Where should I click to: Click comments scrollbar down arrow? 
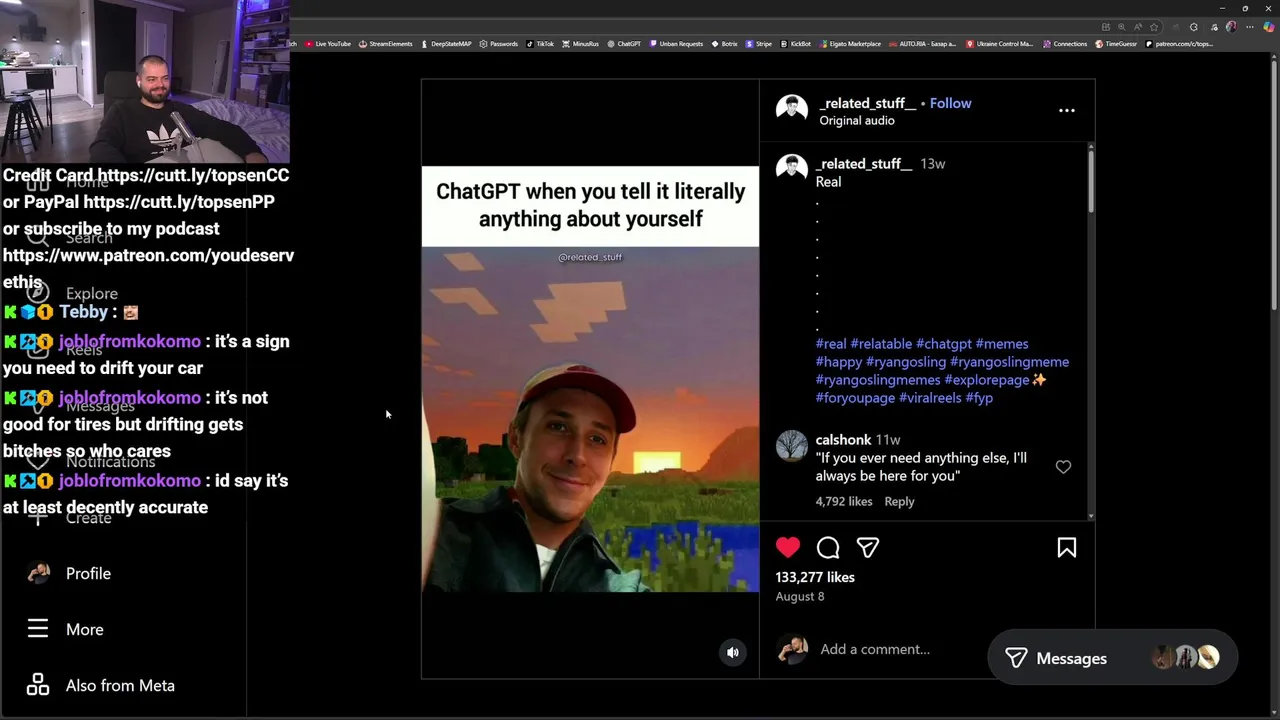[1091, 516]
